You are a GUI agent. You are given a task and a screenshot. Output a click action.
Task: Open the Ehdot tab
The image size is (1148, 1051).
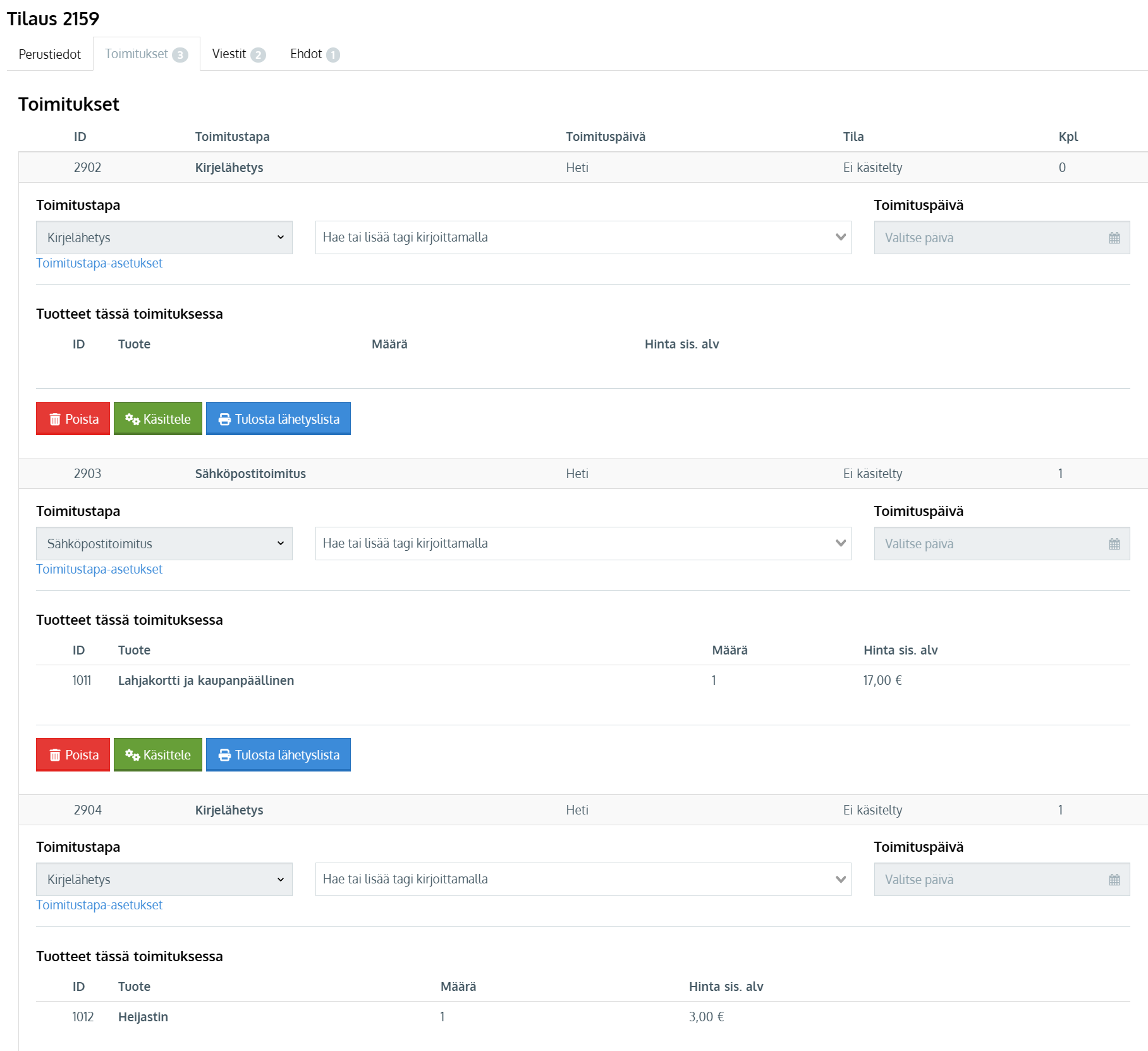(315, 54)
